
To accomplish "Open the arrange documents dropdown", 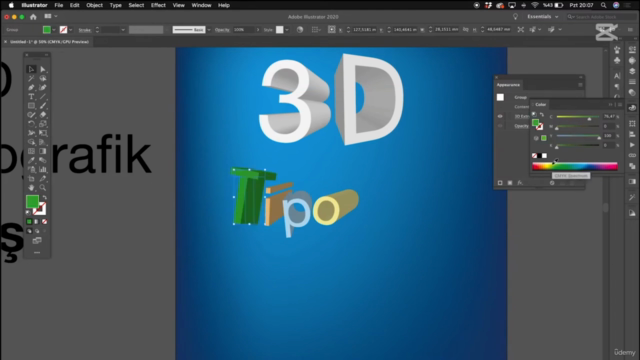I will pyautogui.click(x=51, y=16).
